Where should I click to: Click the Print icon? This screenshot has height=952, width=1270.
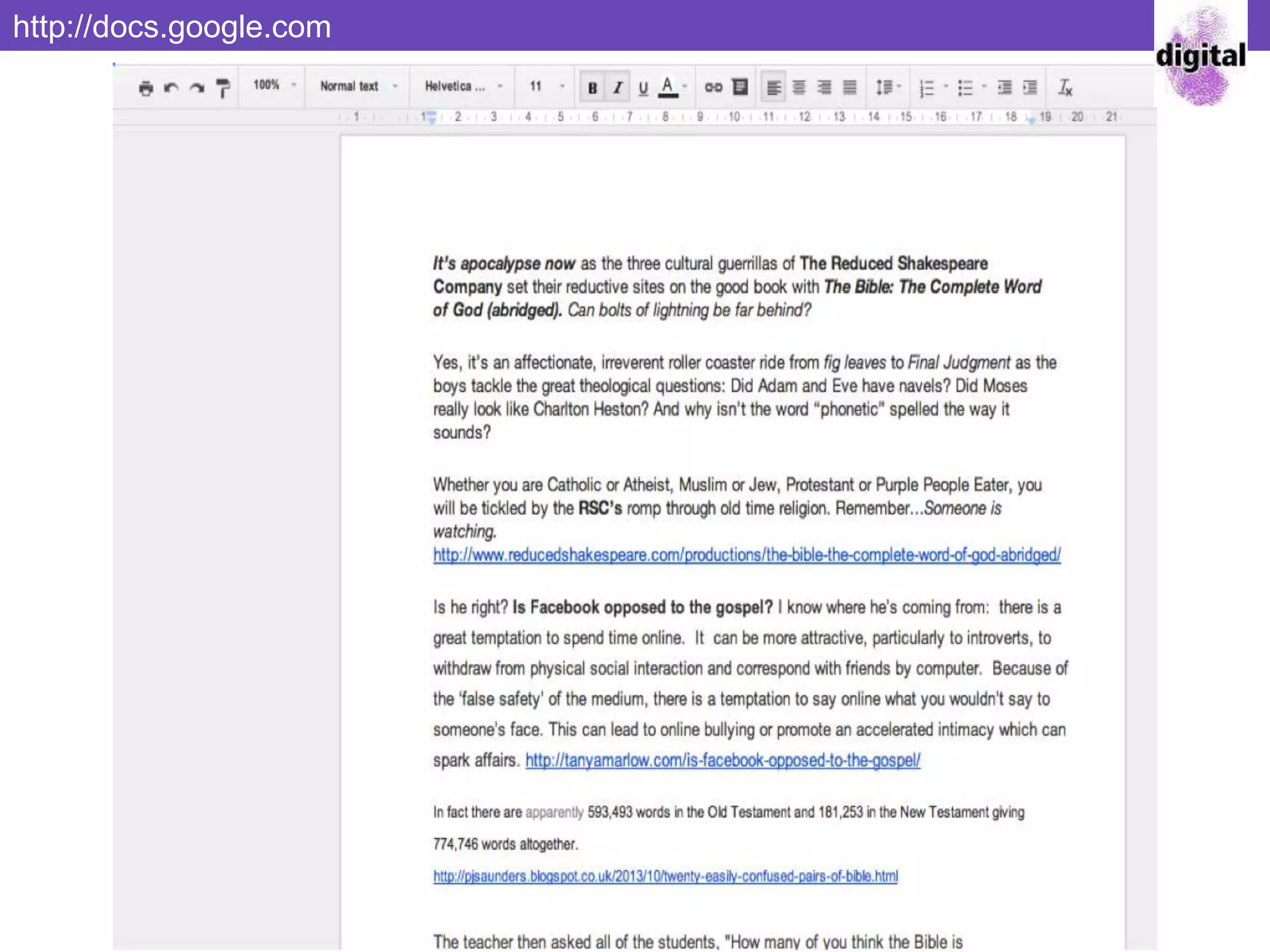[146, 88]
